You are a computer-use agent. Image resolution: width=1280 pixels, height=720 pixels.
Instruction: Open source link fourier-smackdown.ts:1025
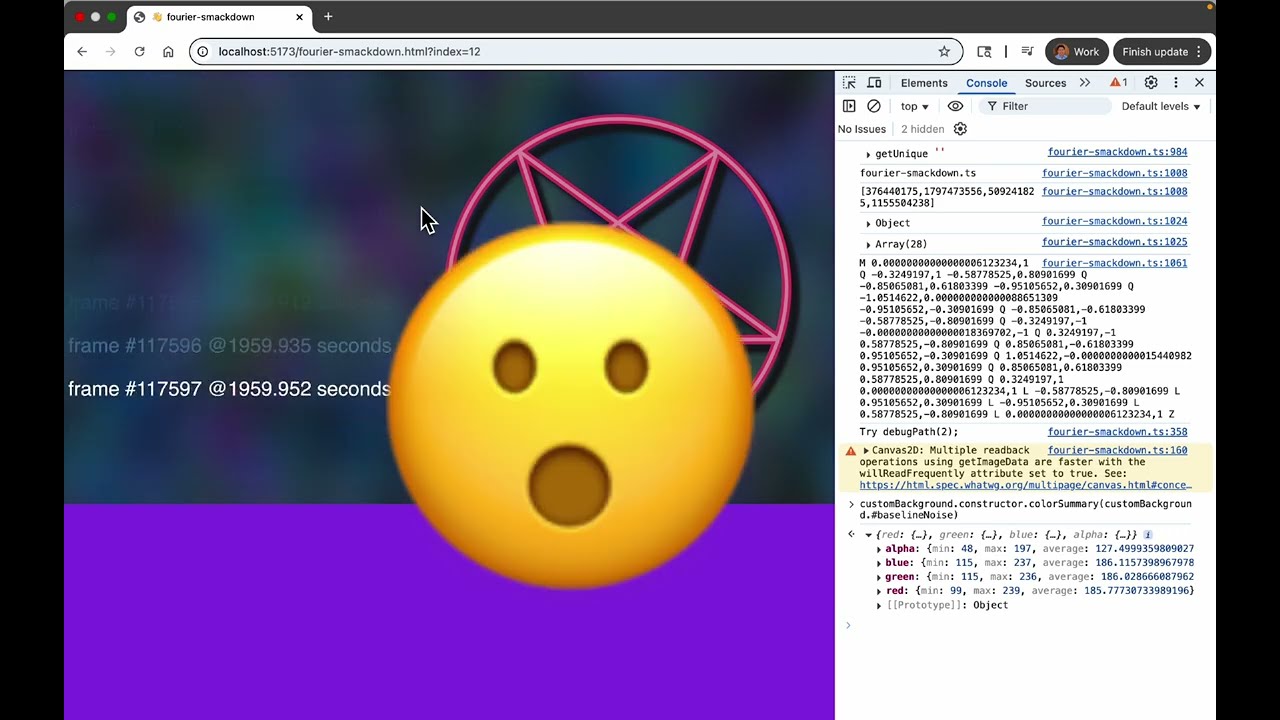tap(1114, 242)
